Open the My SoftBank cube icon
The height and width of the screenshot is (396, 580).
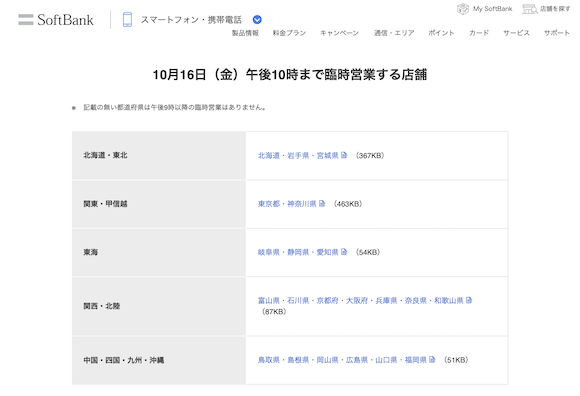point(463,9)
